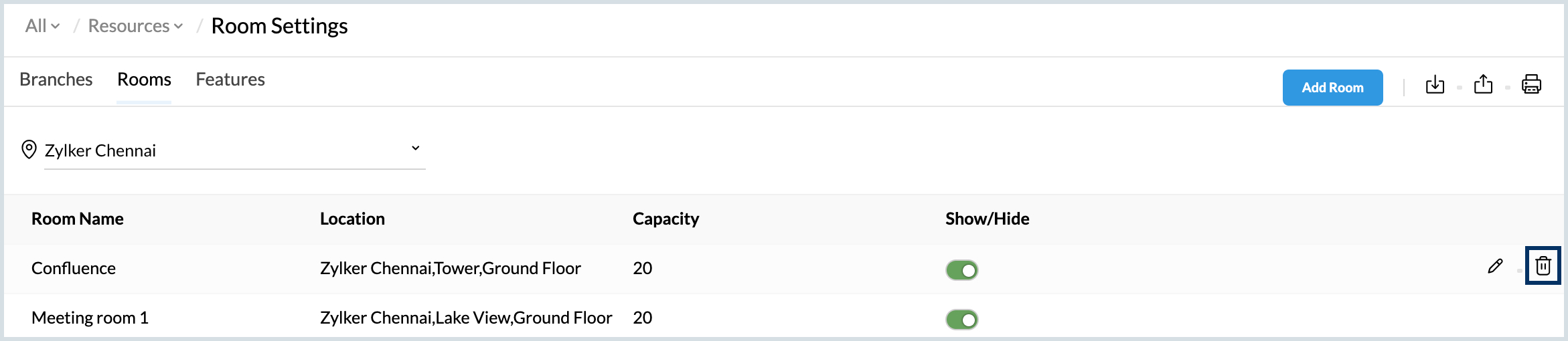Screen dimensions: 1568x341
Task: Click the export (share) icon
Action: click(1483, 85)
